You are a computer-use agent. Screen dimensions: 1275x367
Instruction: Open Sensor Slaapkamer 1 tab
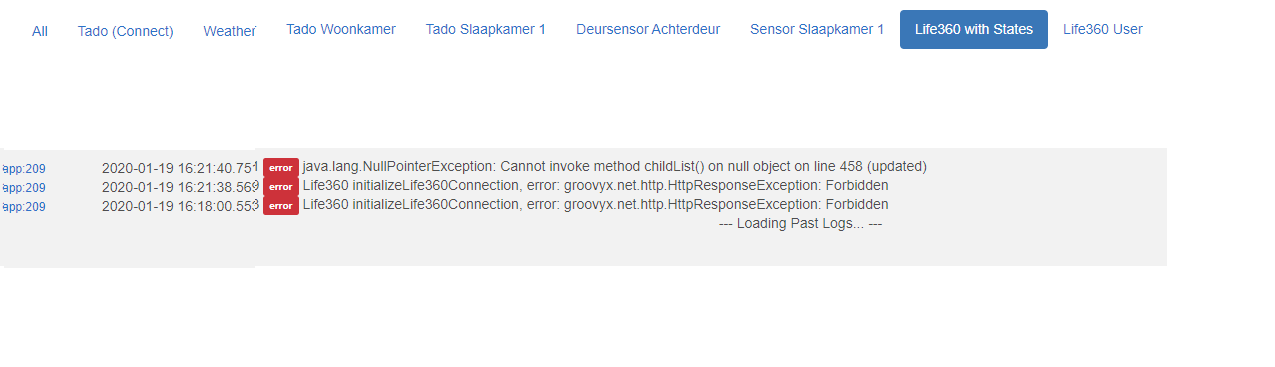817,29
